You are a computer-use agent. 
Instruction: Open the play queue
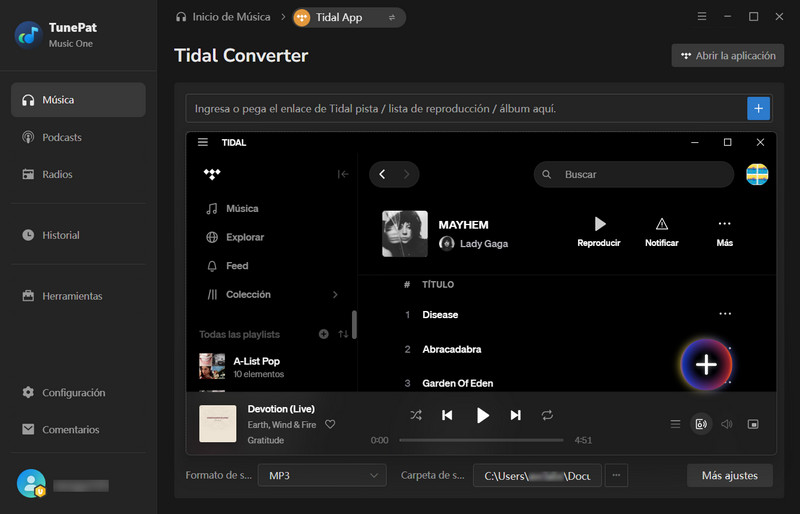(675, 424)
